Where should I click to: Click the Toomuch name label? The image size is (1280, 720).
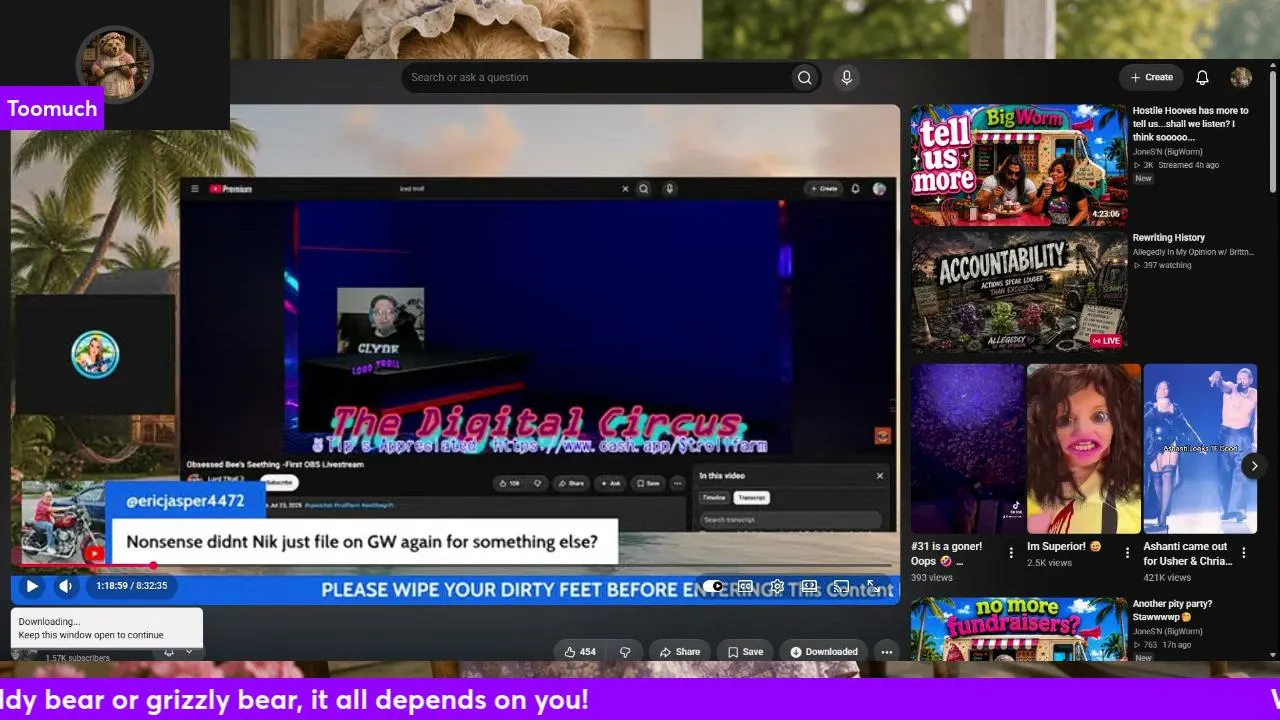click(52, 109)
